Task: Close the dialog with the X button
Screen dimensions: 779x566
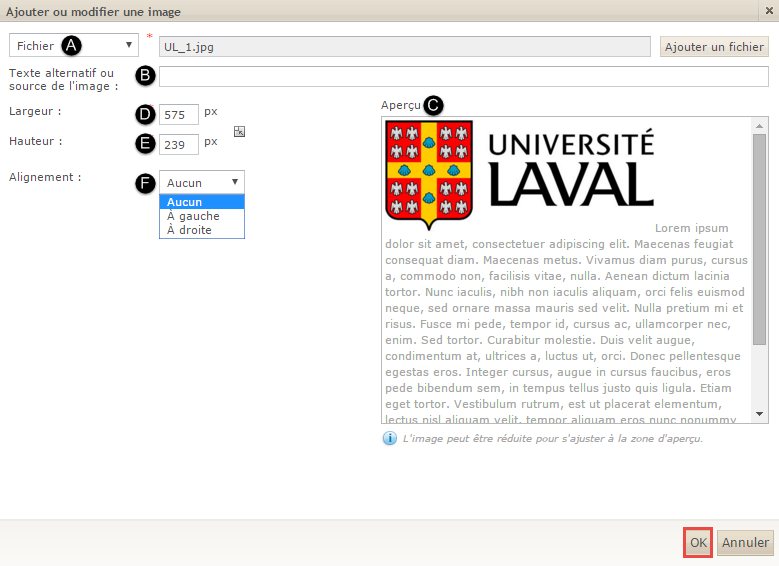Action: point(769,10)
